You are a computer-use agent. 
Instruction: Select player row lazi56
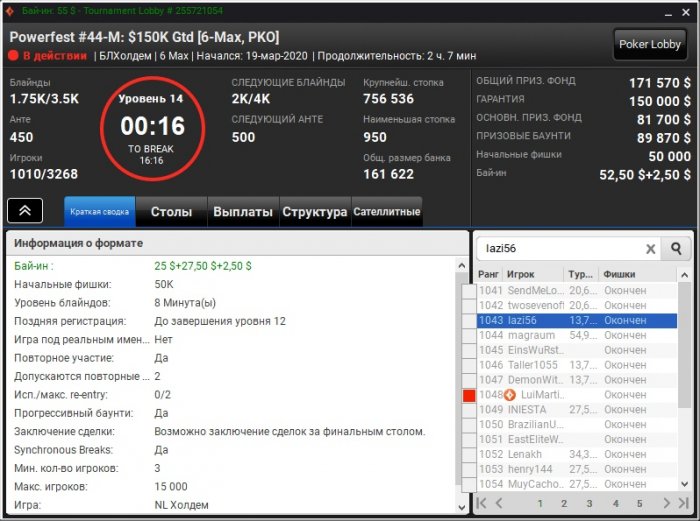coord(577,321)
